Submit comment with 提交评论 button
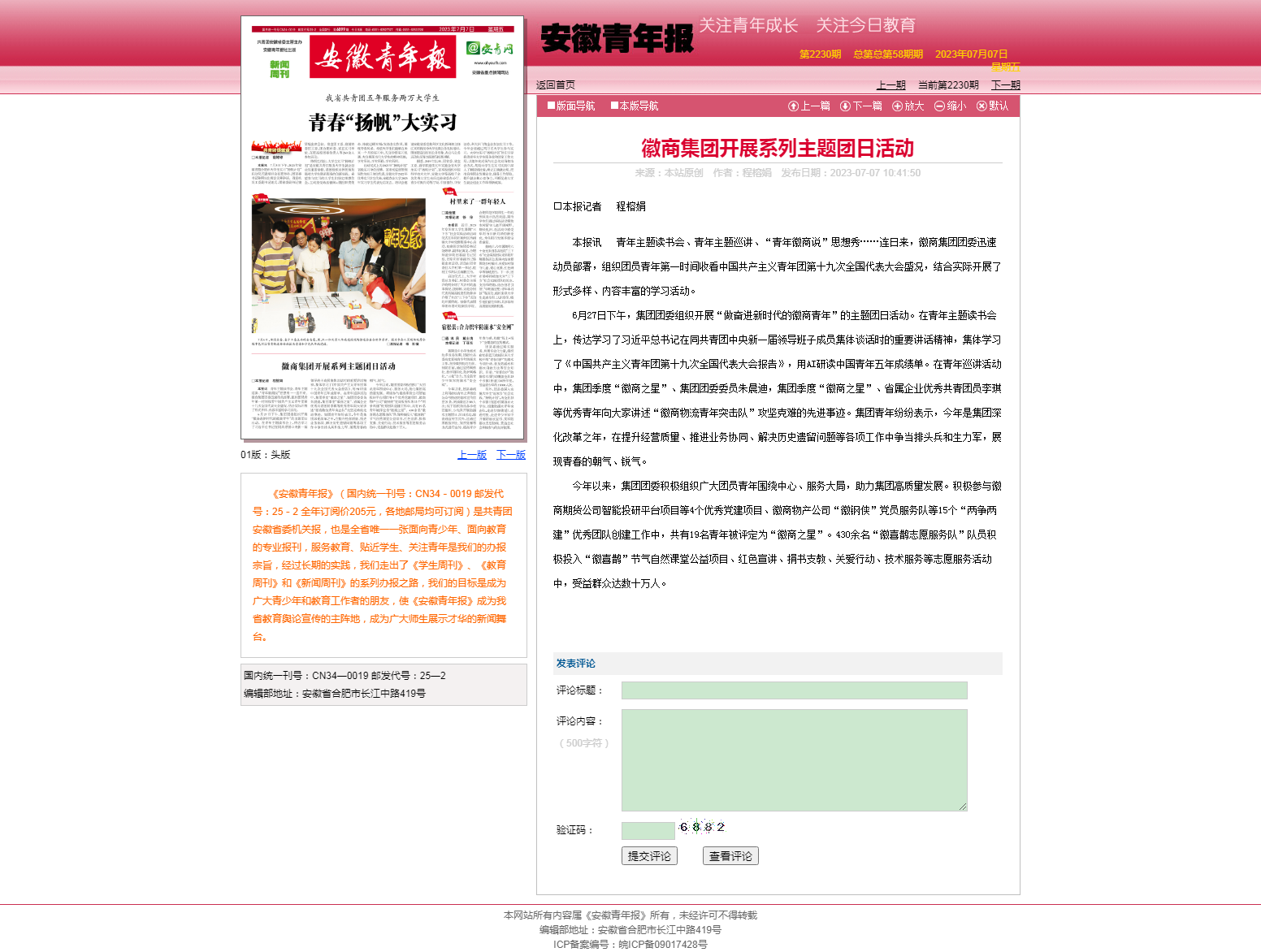 coord(649,856)
